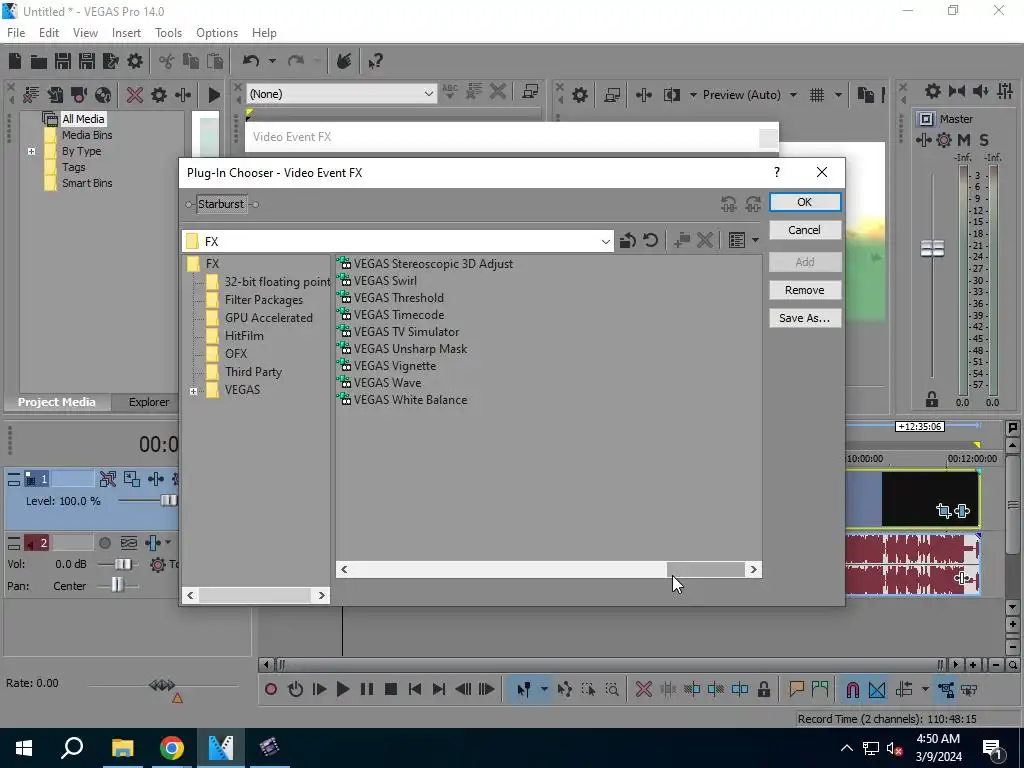Click the Normal Edit tool icon
Viewport: 1024px width, 768px height.
click(x=523, y=689)
